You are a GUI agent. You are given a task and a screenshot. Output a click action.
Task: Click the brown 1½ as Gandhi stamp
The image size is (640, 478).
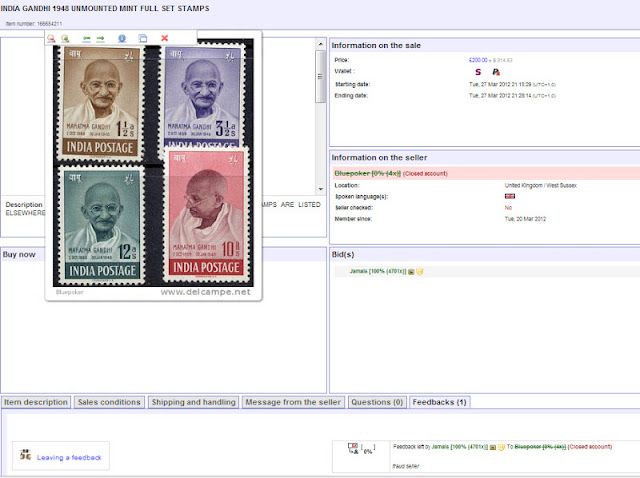(100, 103)
